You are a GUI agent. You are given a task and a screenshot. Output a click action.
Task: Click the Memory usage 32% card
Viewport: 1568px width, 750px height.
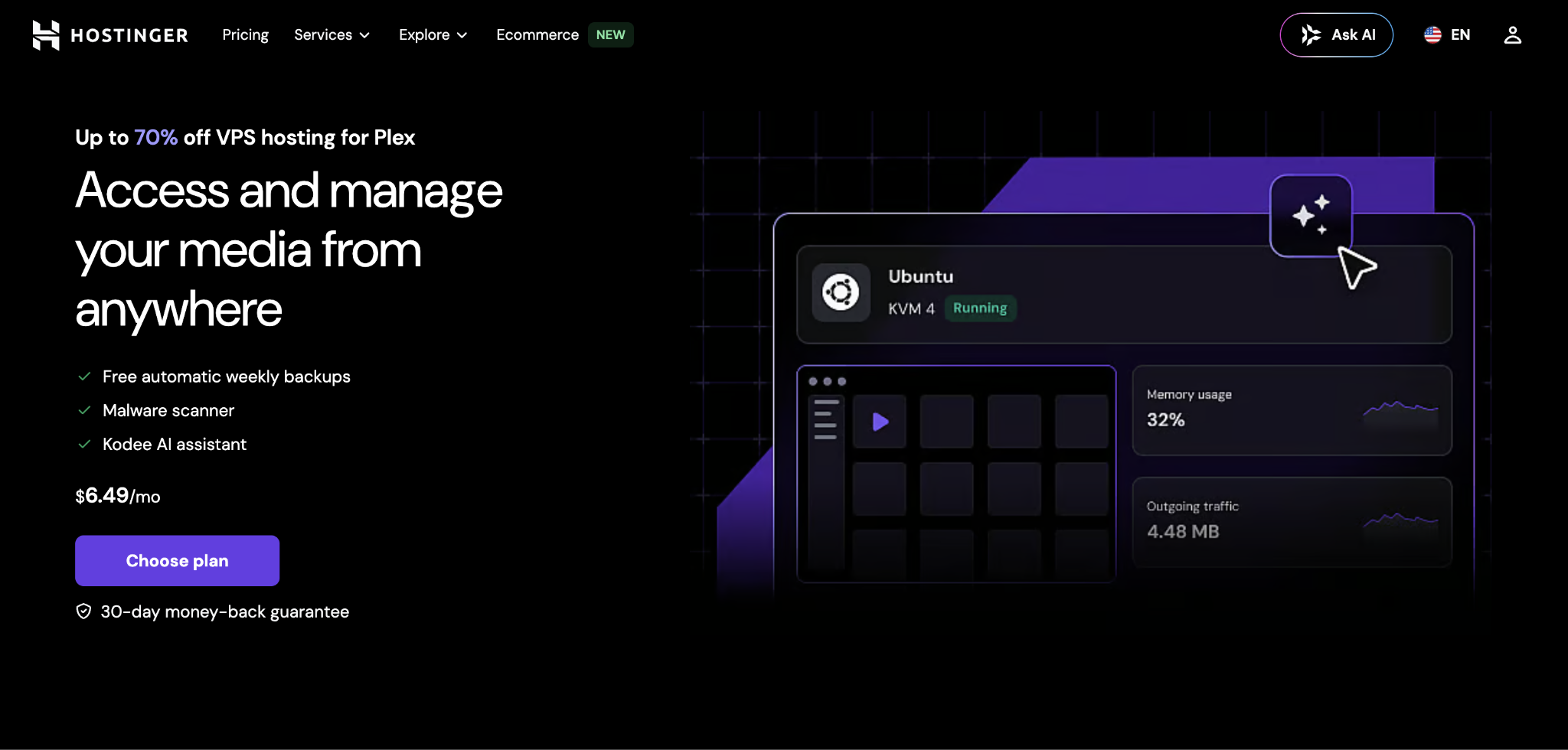coord(1292,410)
